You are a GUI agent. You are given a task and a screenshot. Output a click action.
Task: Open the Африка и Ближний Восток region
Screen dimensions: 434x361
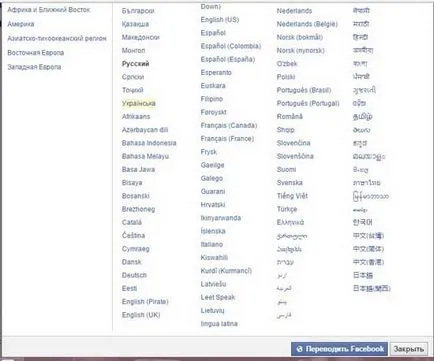click(x=49, y=10)
